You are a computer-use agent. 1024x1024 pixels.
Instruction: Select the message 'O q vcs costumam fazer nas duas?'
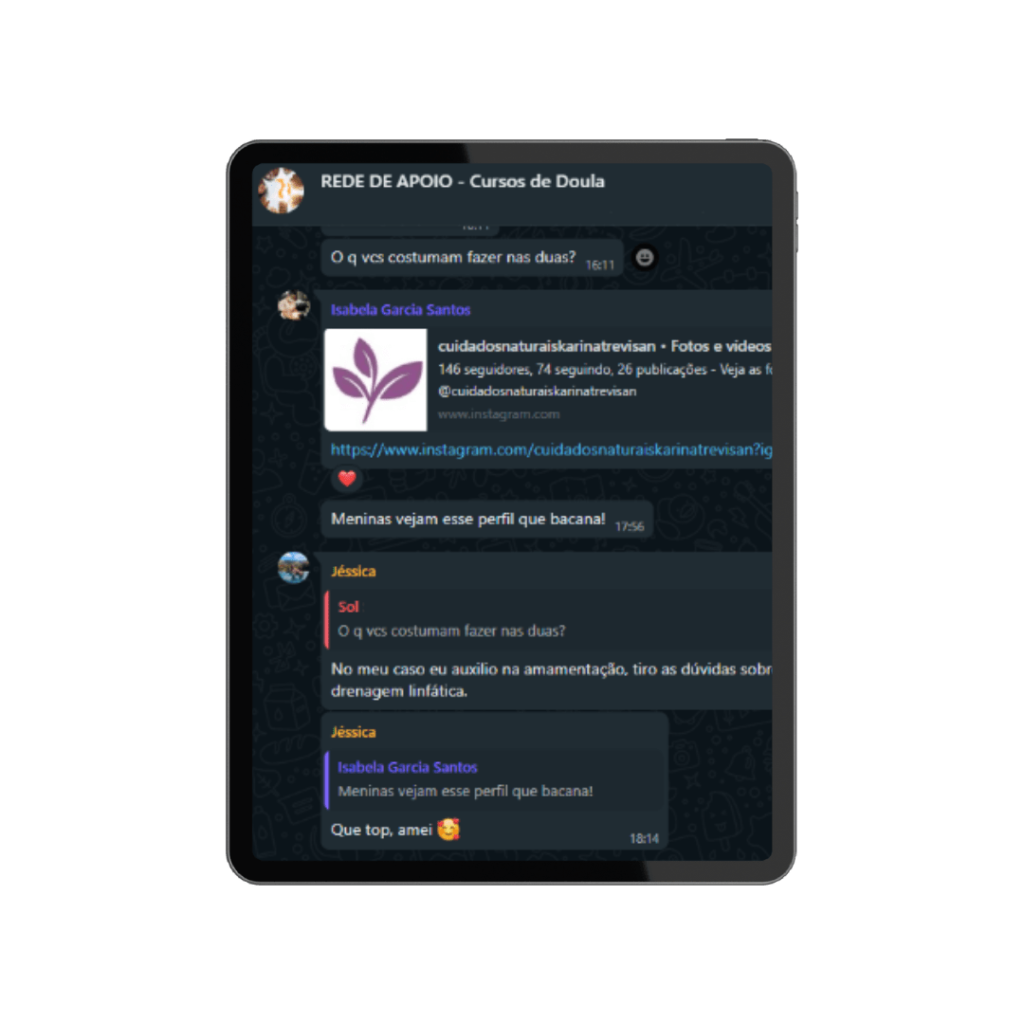click(x=472, y=258)
